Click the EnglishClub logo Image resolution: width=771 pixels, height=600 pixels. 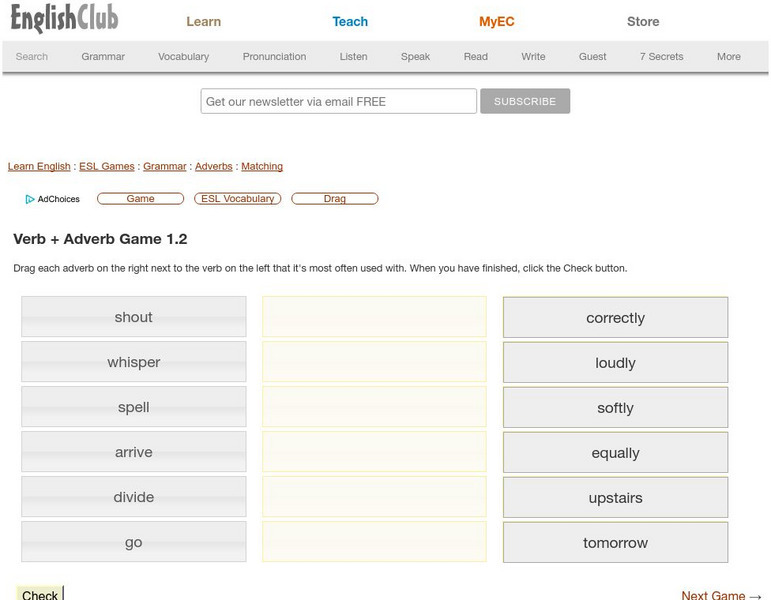(64, 19)
